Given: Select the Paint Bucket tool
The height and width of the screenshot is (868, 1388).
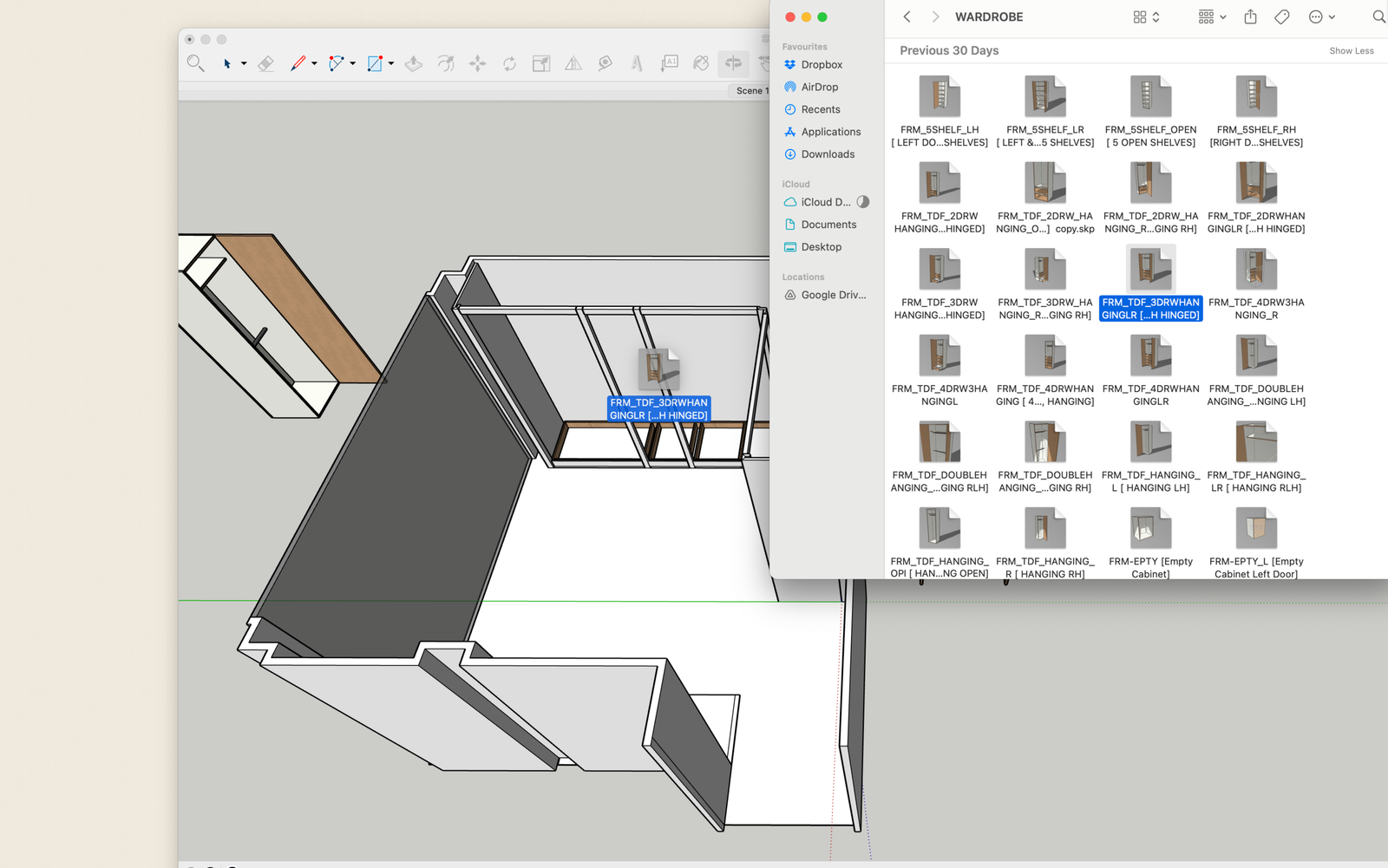Looking at the screenshot, I should point(701,63).
